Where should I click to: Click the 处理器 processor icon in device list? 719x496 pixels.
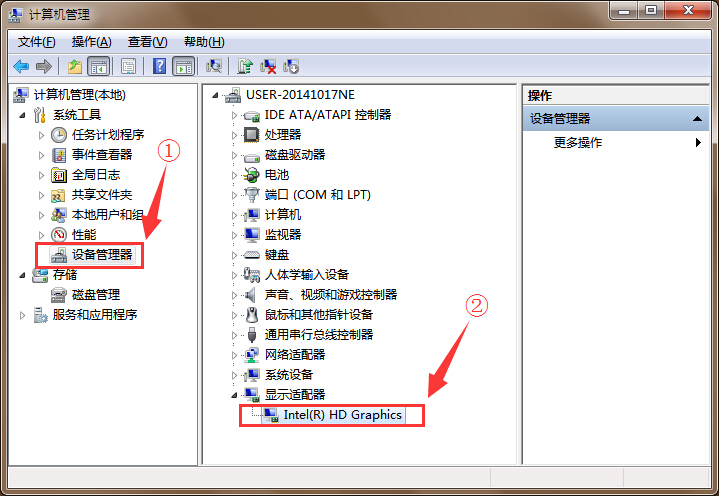pyautogui.click(x=251, y=135)
